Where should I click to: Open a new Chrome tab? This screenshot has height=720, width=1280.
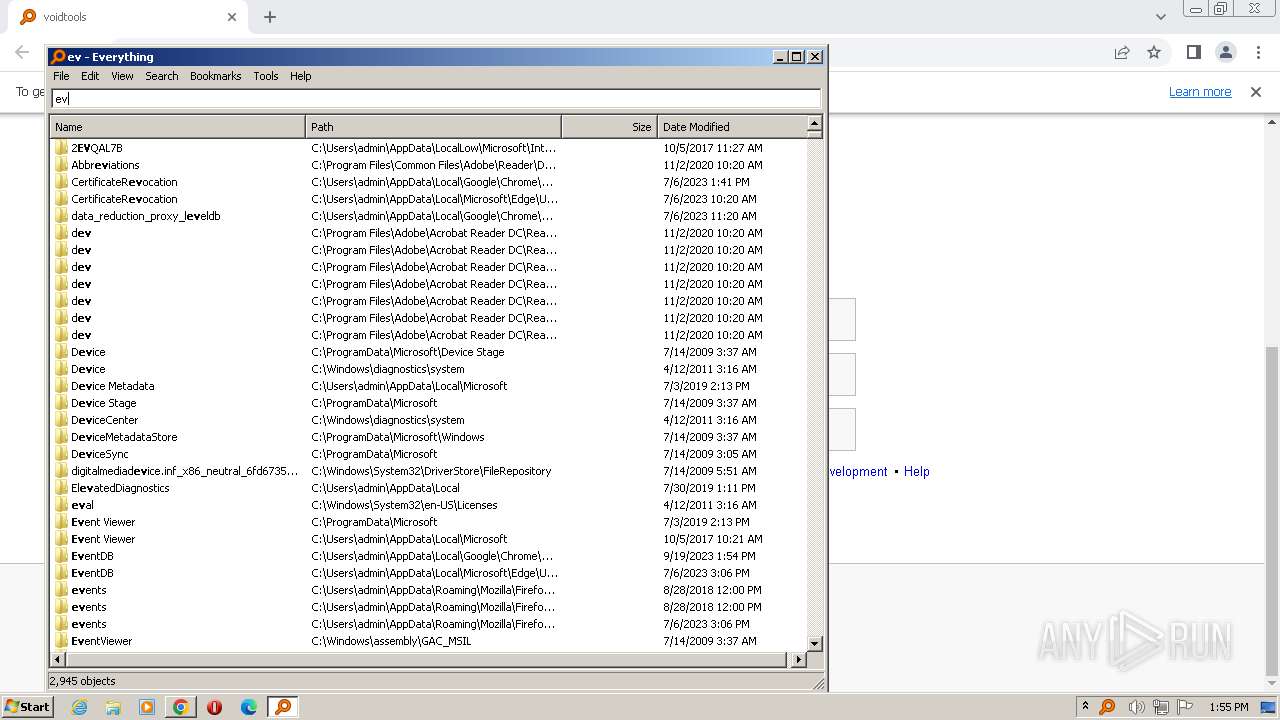[x=270, y=17]
